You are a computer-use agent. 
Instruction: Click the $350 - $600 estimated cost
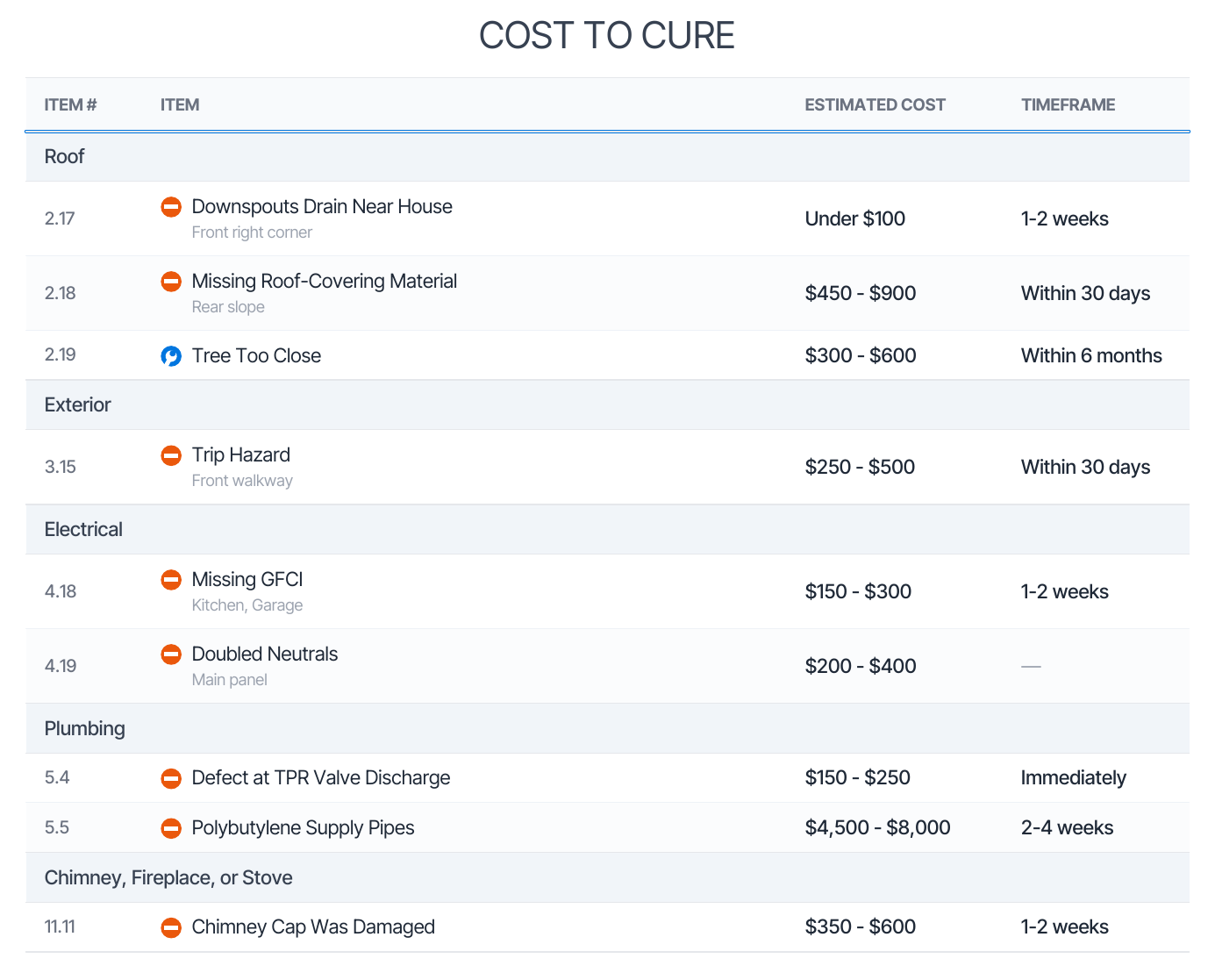[x=861, y=927]
